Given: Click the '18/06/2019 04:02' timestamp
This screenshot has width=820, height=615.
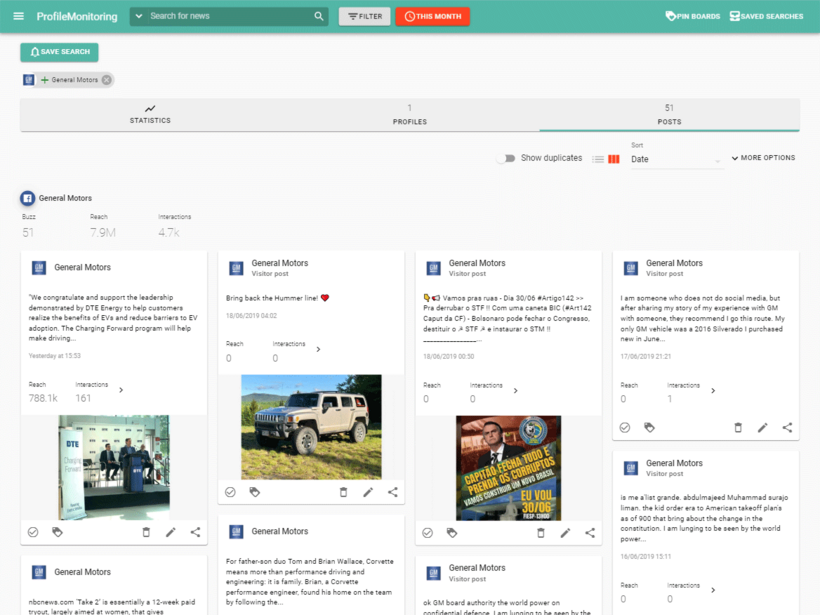Looking at the screenshot, I should [x=252, y=316].
